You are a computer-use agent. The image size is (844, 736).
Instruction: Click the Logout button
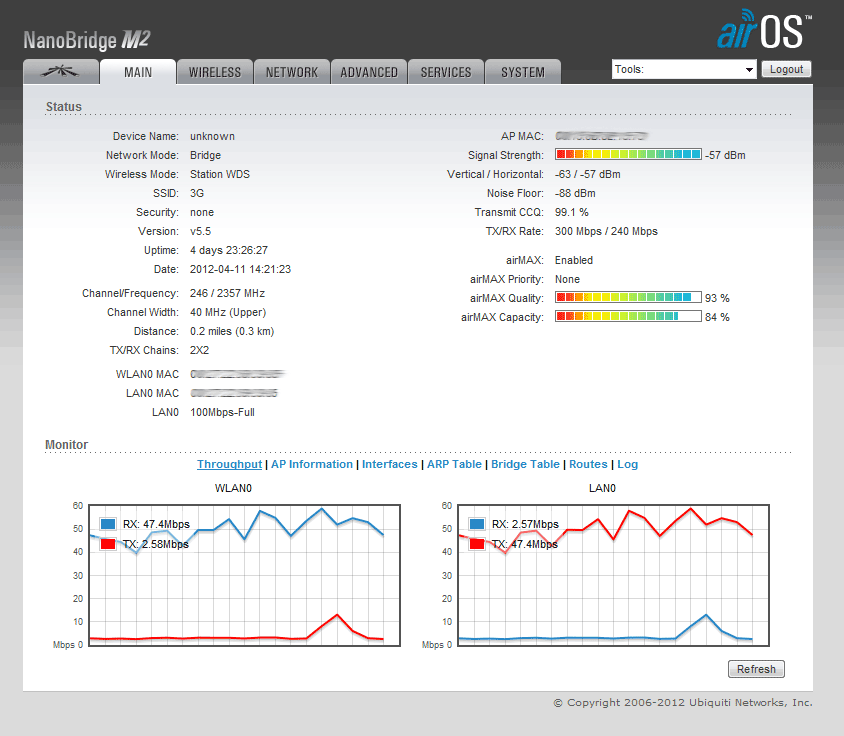pyautogui.click(x=786, y=69)
